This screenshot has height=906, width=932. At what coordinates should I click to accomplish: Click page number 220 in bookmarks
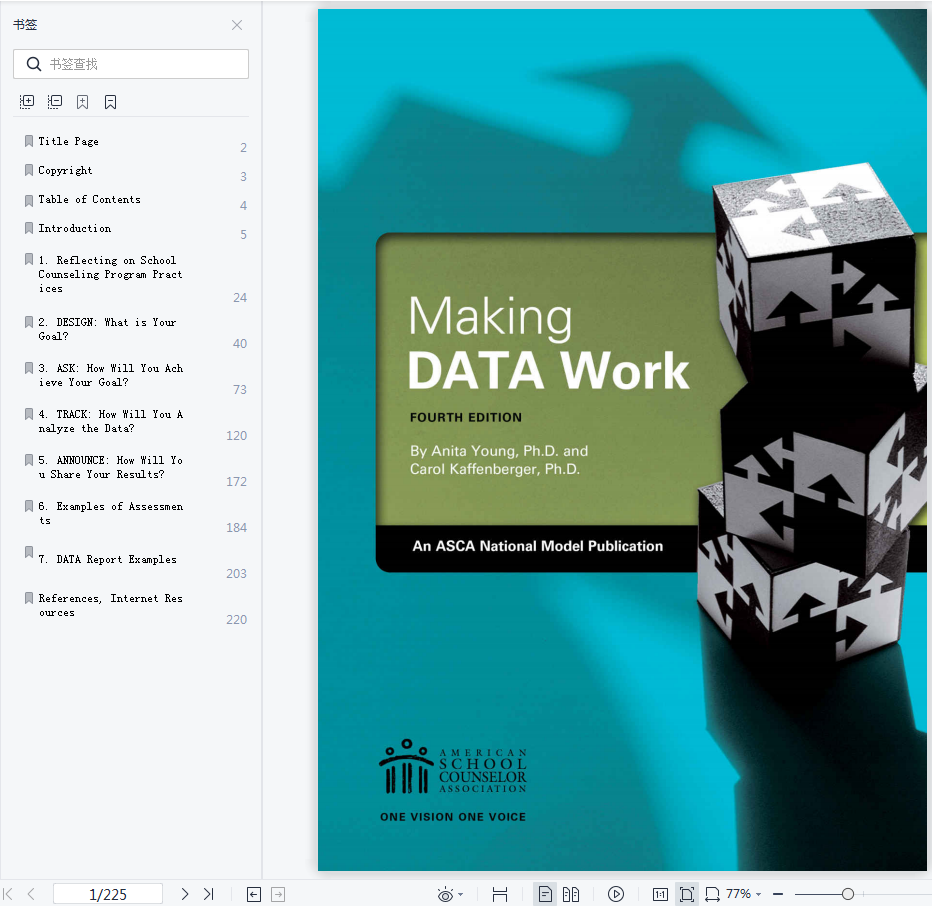pos(237,620)
